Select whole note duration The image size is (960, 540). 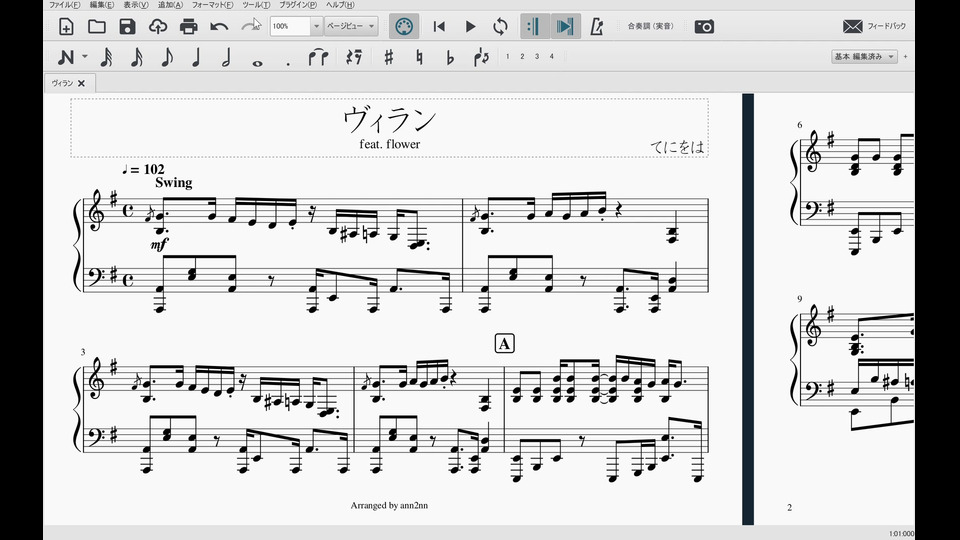(x=257, y=62)
